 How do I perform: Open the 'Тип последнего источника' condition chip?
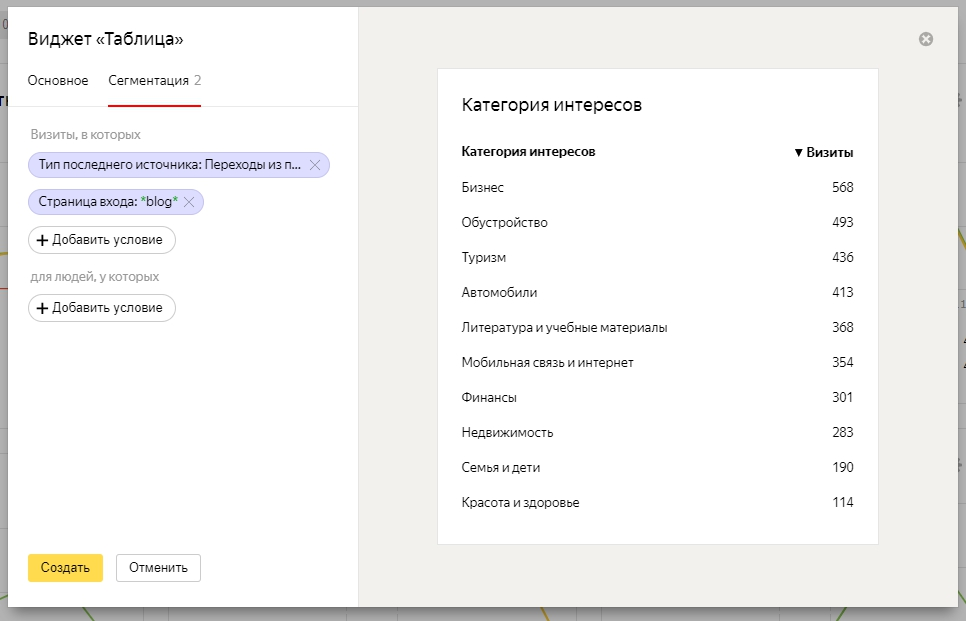[x=168, y=165]
